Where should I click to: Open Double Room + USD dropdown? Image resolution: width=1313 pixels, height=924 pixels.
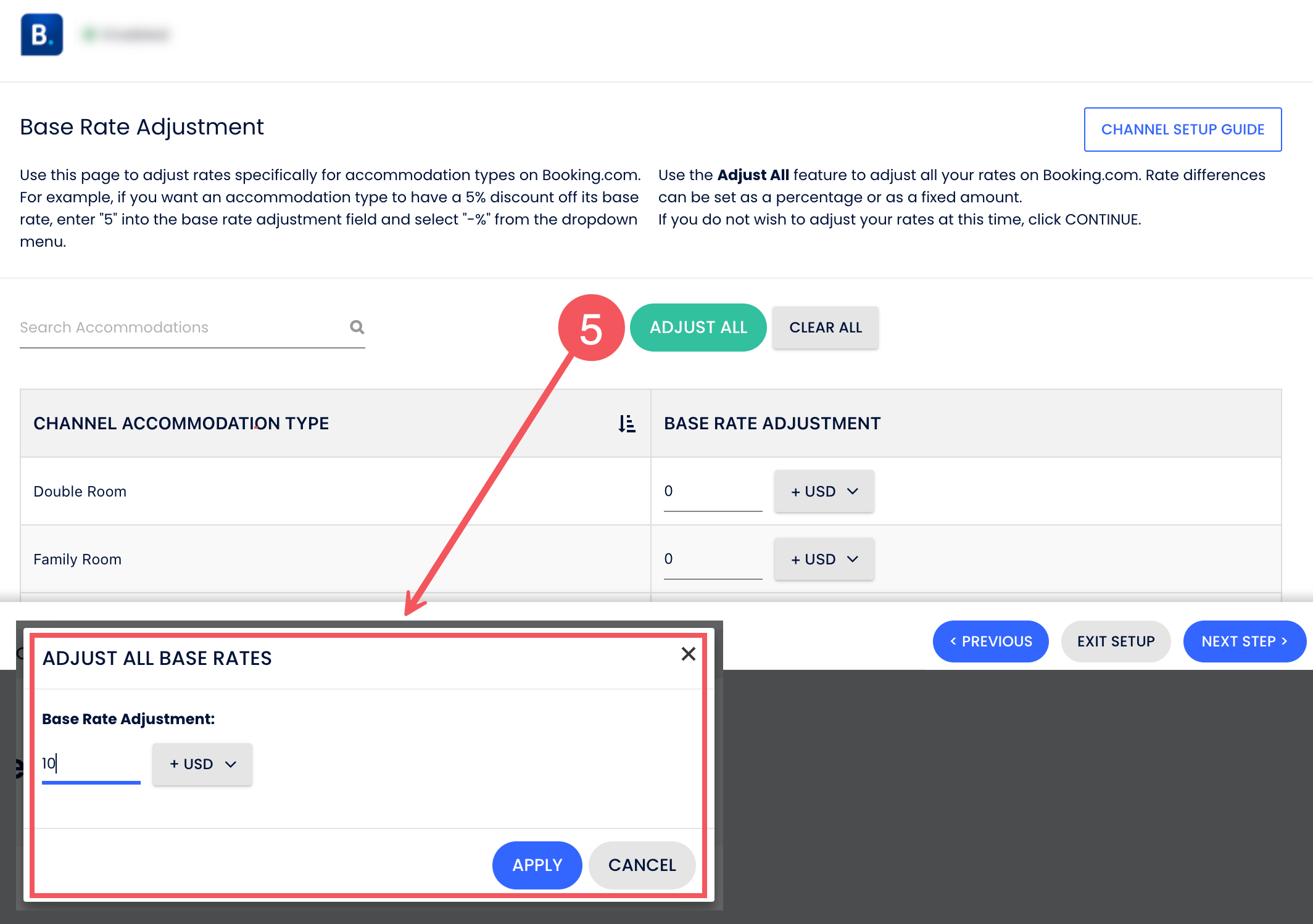824,492
